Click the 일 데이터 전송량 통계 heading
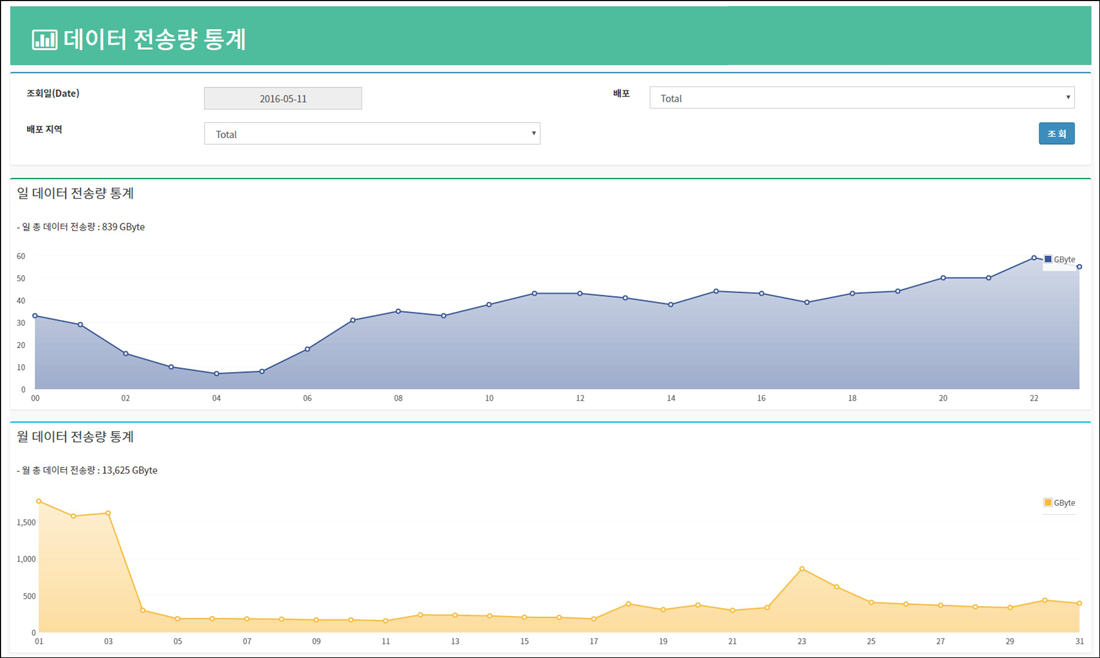Image resolution: width=1100 pixels, height=658 pixels. [75, 193]
